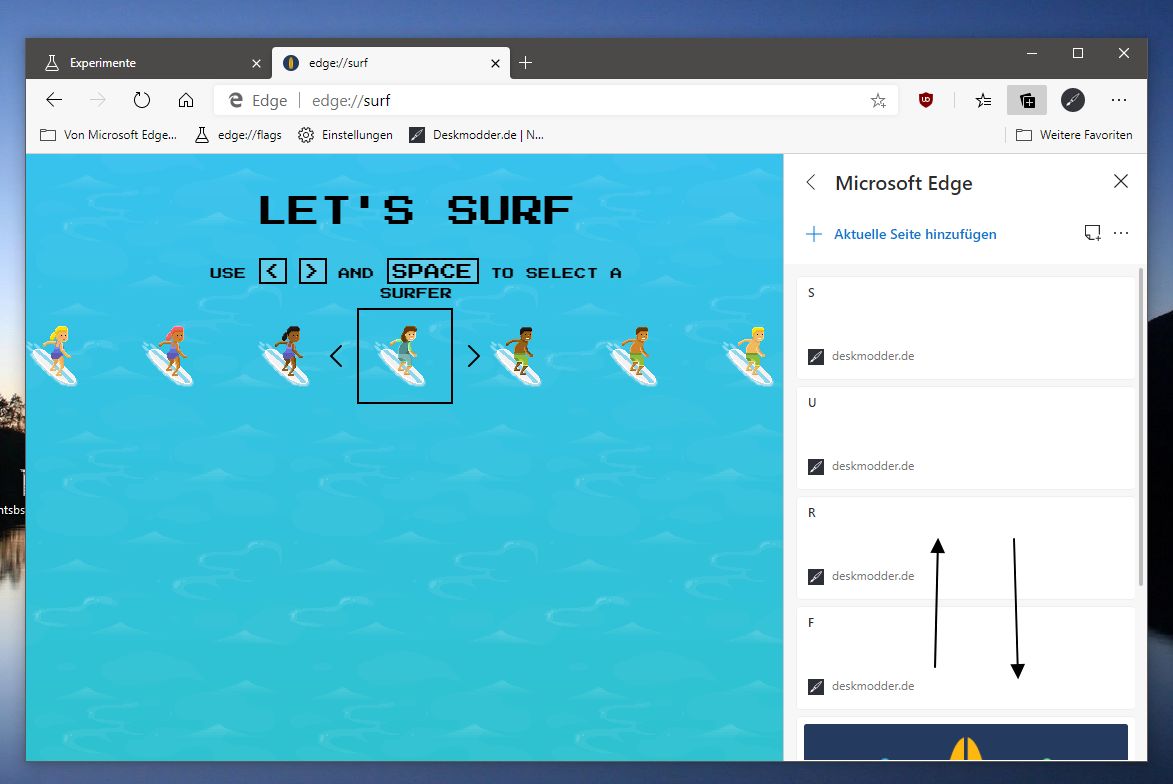Image resolution: width=1173 pixels, height=784 pixels.
Task: Open the uBlock Origin extension
Action: tap(925, 100)
